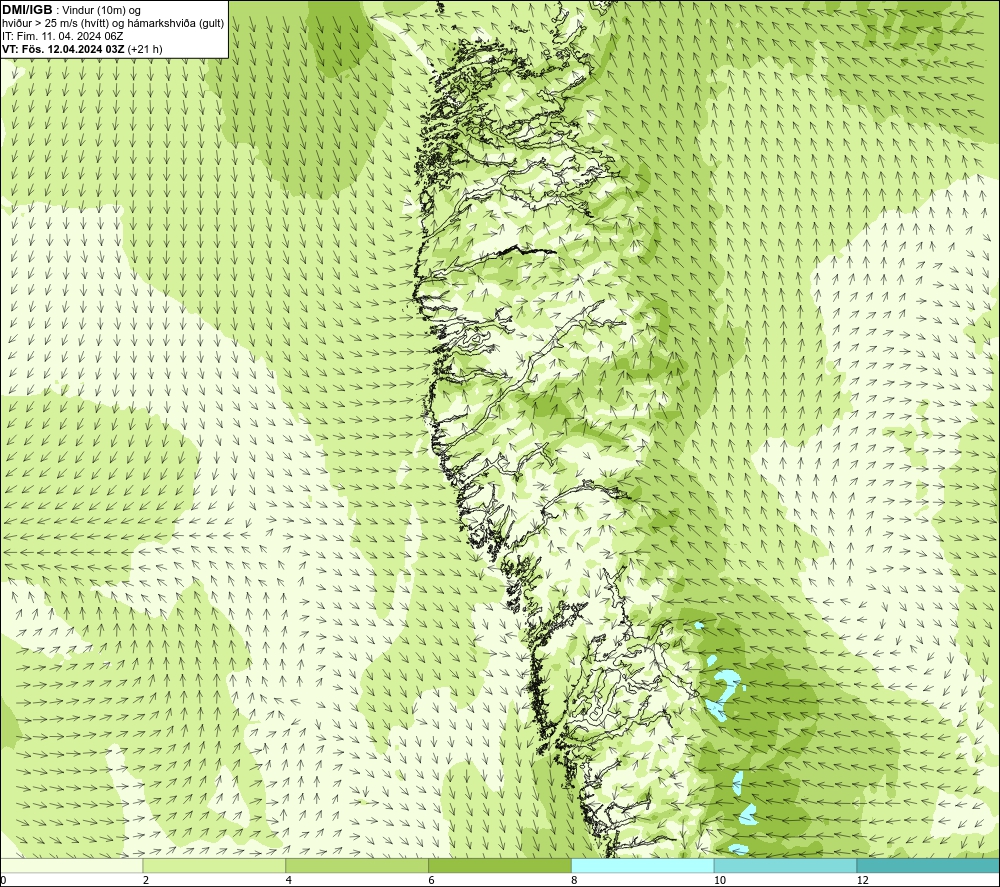Click the 6–8 m/s dark green segment
The height and width of the screenshot is (887, 1000).
point(500,865)
